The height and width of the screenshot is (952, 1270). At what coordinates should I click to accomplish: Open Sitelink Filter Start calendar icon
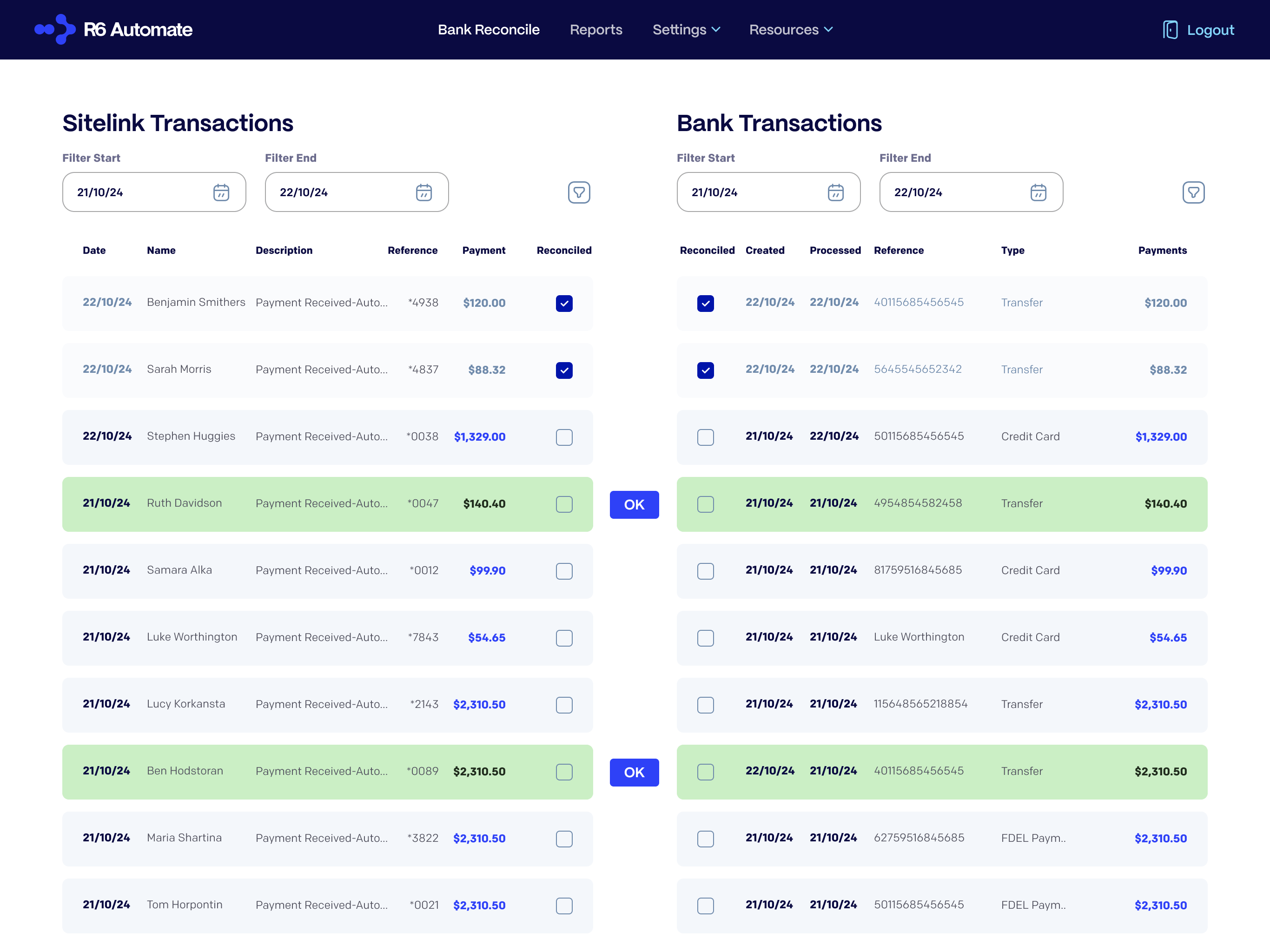[x=221, y=192]
